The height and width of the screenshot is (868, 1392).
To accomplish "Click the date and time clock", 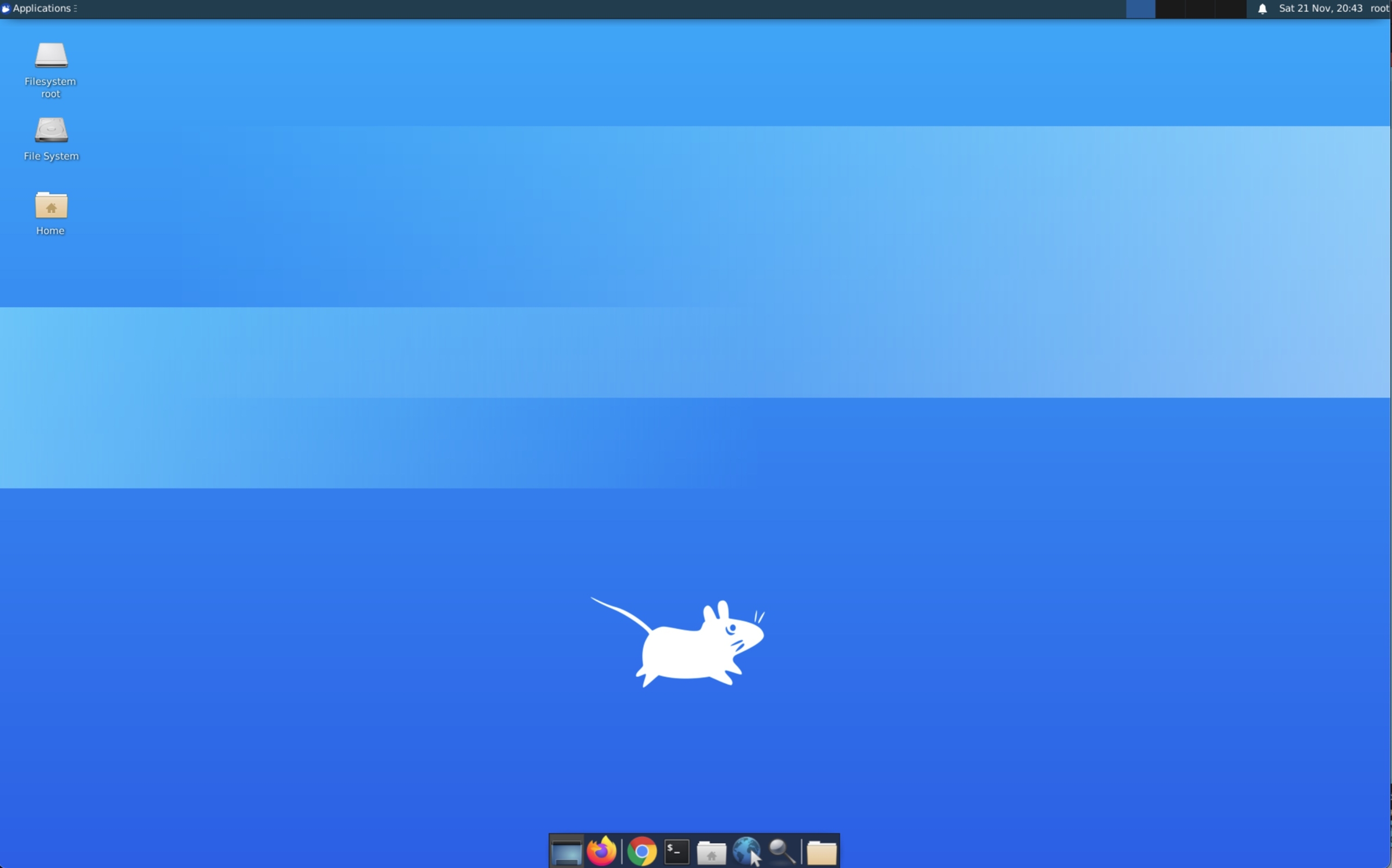I will (1320, 9).
